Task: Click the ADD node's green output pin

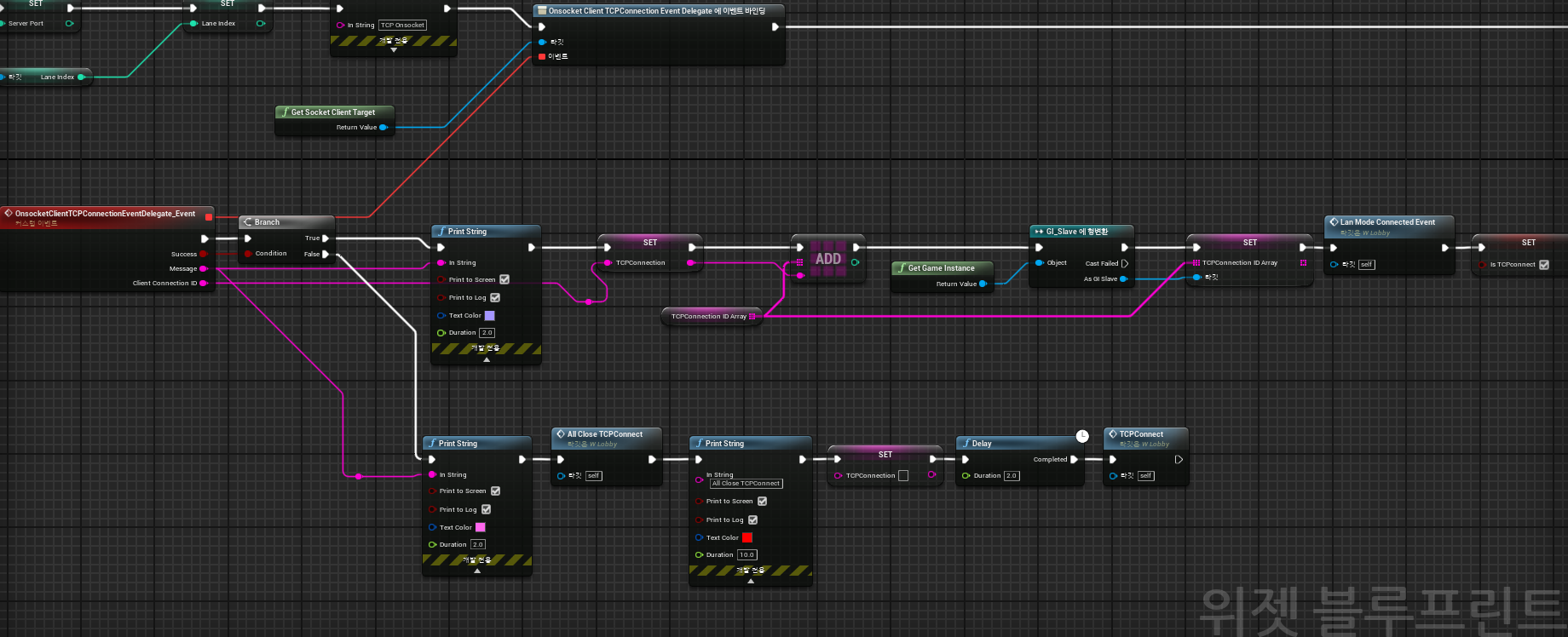Action: click(x=855, y=262)
